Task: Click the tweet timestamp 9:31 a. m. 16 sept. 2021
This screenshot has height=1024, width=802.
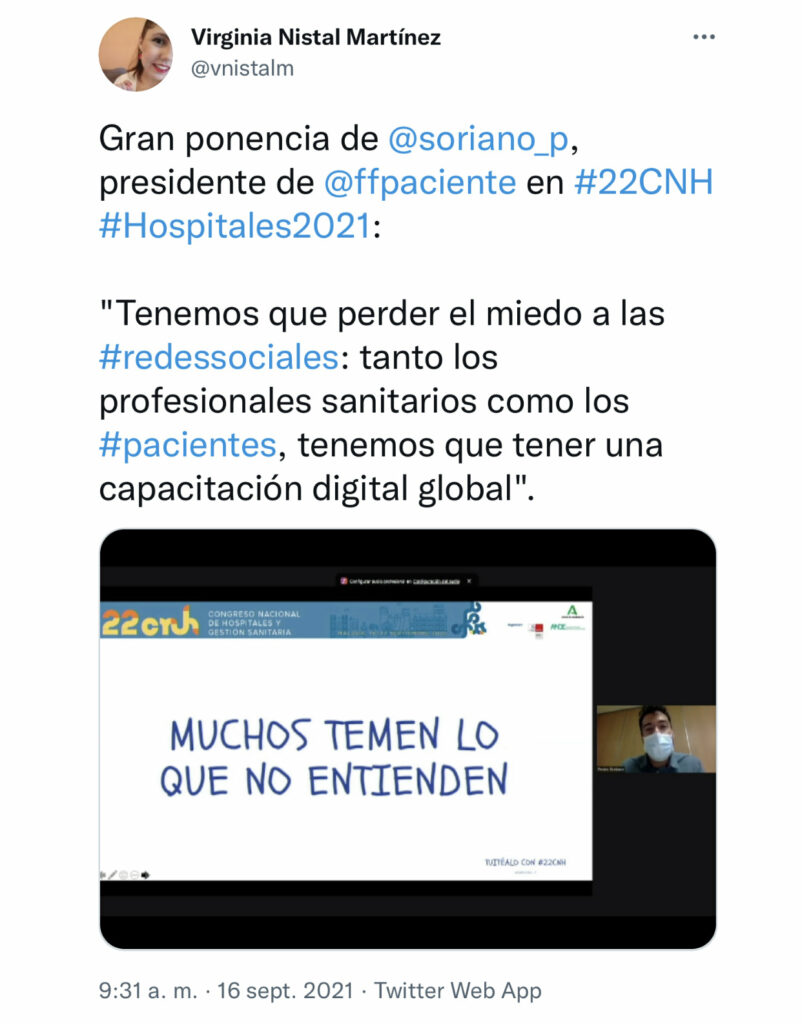Action: [x=226, y=990]
